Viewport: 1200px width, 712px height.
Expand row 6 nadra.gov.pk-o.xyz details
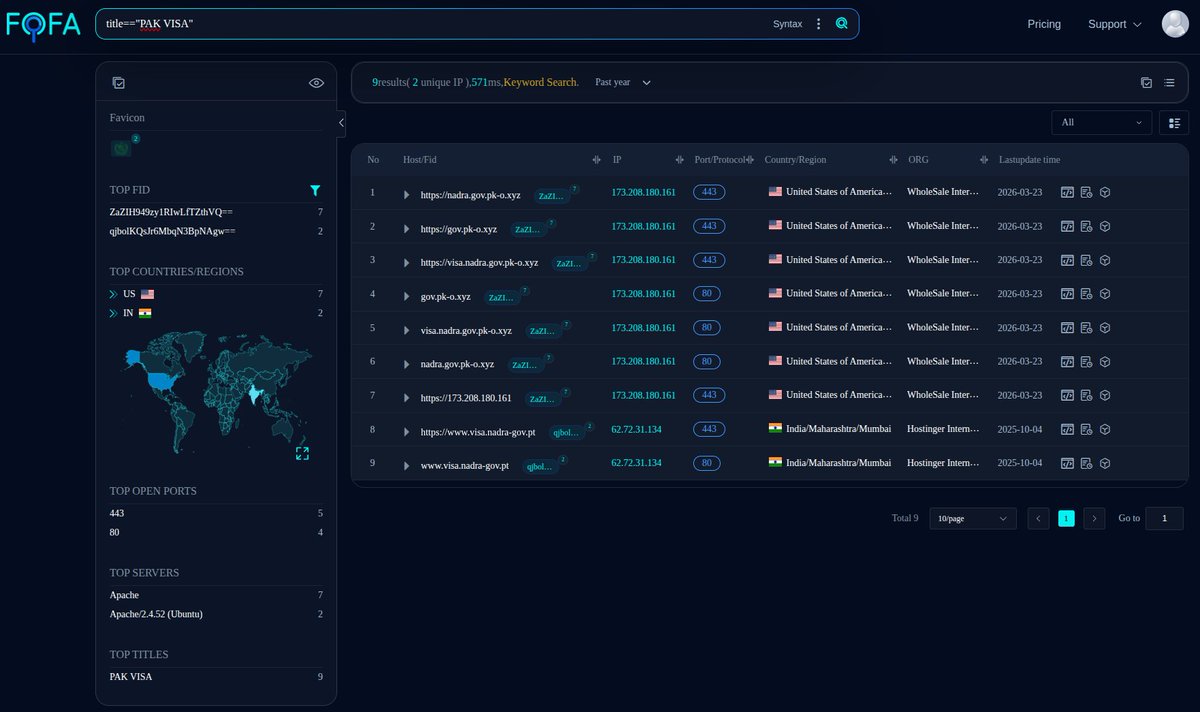pos(406,364)
